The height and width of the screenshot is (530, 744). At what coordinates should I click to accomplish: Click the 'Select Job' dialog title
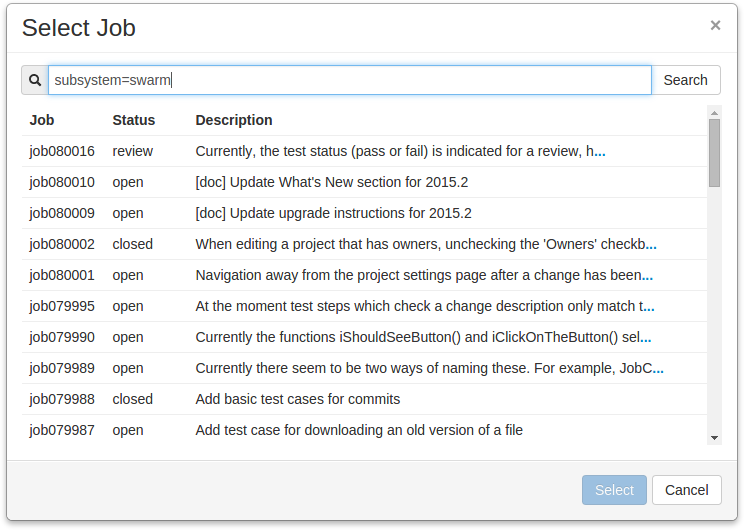point(79,28)
